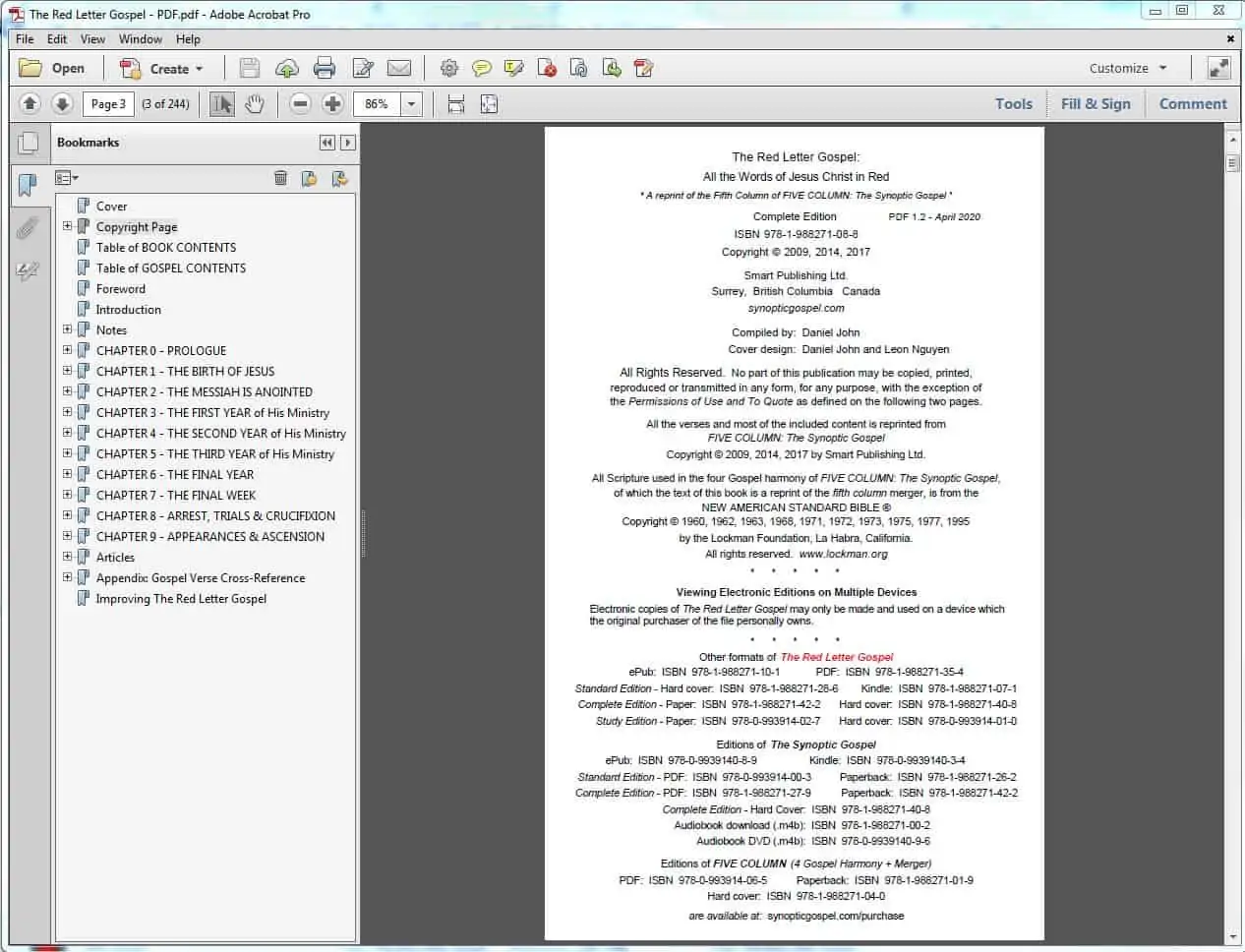
Task: Choose the Select tool cursor icon
Action: (x=222, y=103)
